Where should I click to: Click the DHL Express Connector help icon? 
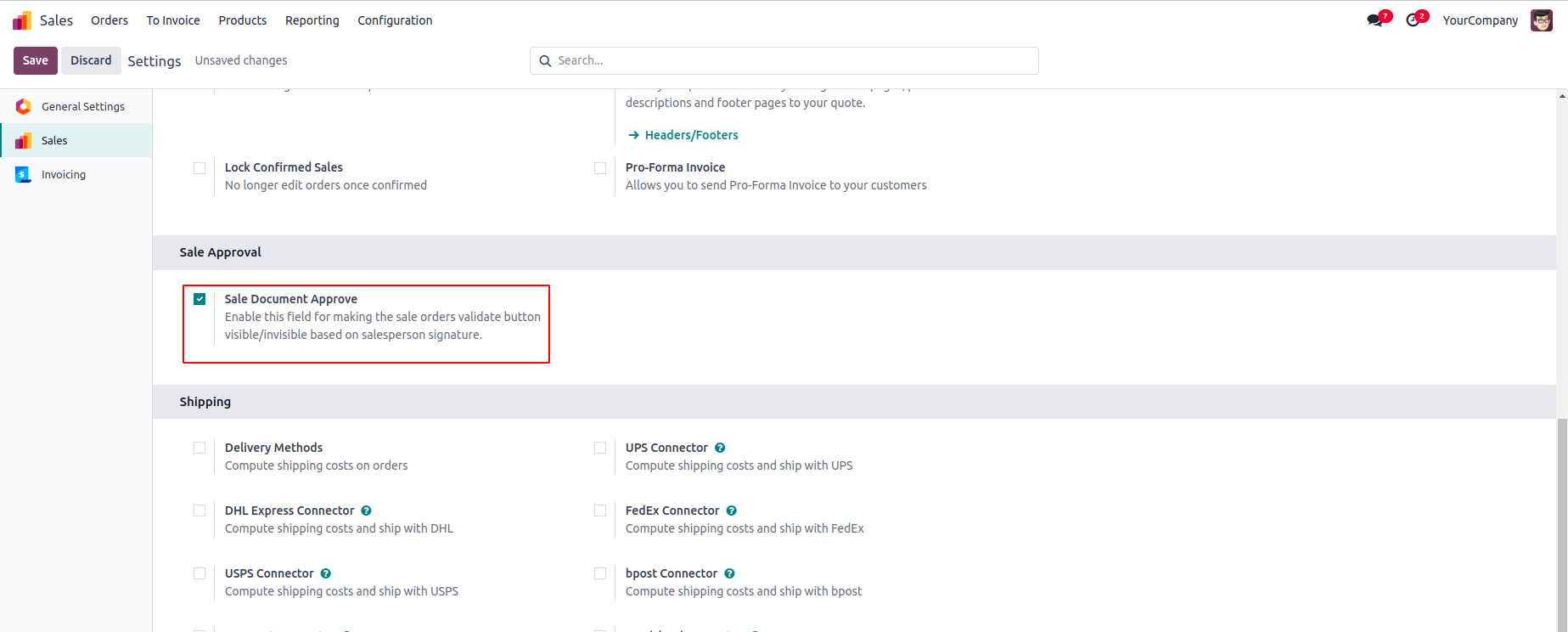(366, 511)
